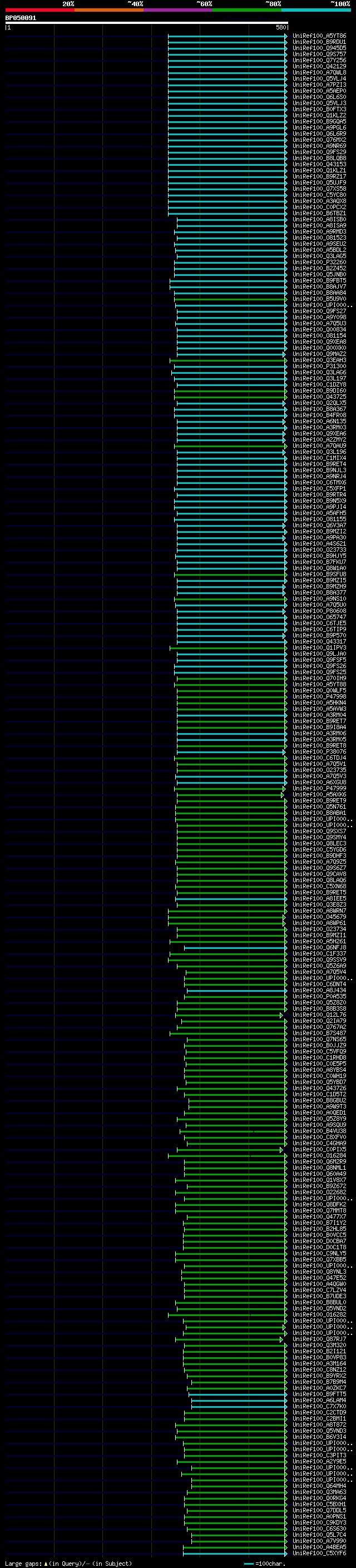Screen dimensions: 356x1568
Task: Open hit UniRef100_B9RDU1
Action: [x=319, y=42]
